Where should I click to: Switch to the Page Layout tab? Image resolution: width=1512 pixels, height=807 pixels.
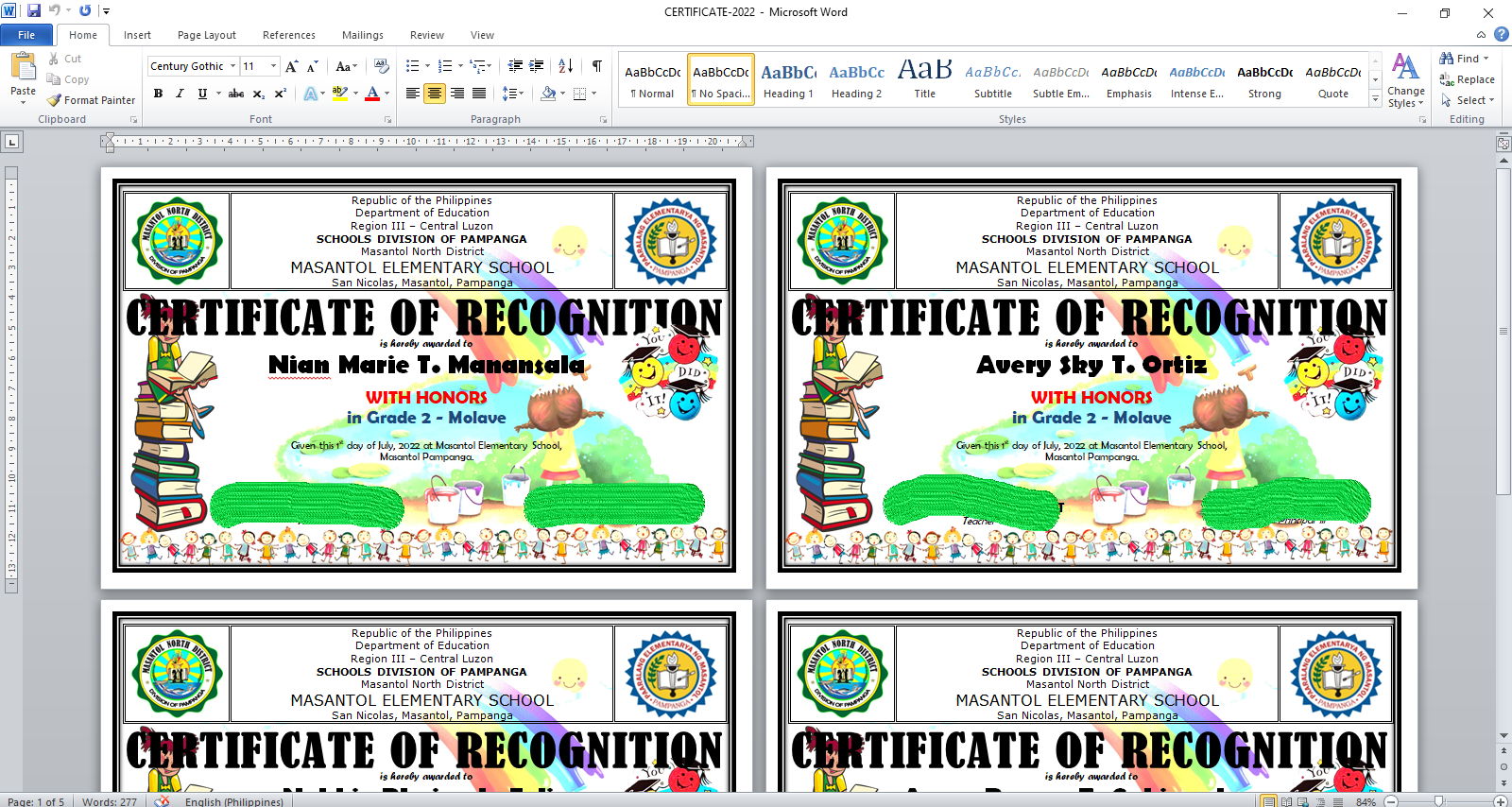tap(207, 35)
